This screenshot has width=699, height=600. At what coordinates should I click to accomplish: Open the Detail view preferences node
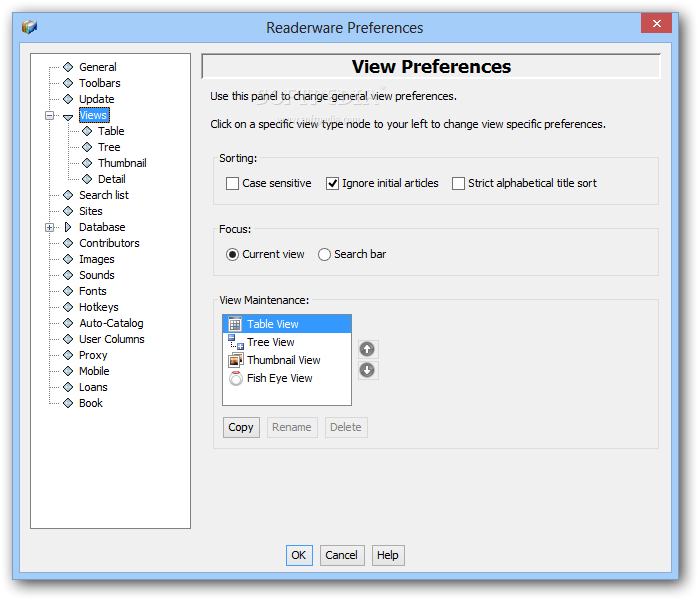(x=111, y=179)
